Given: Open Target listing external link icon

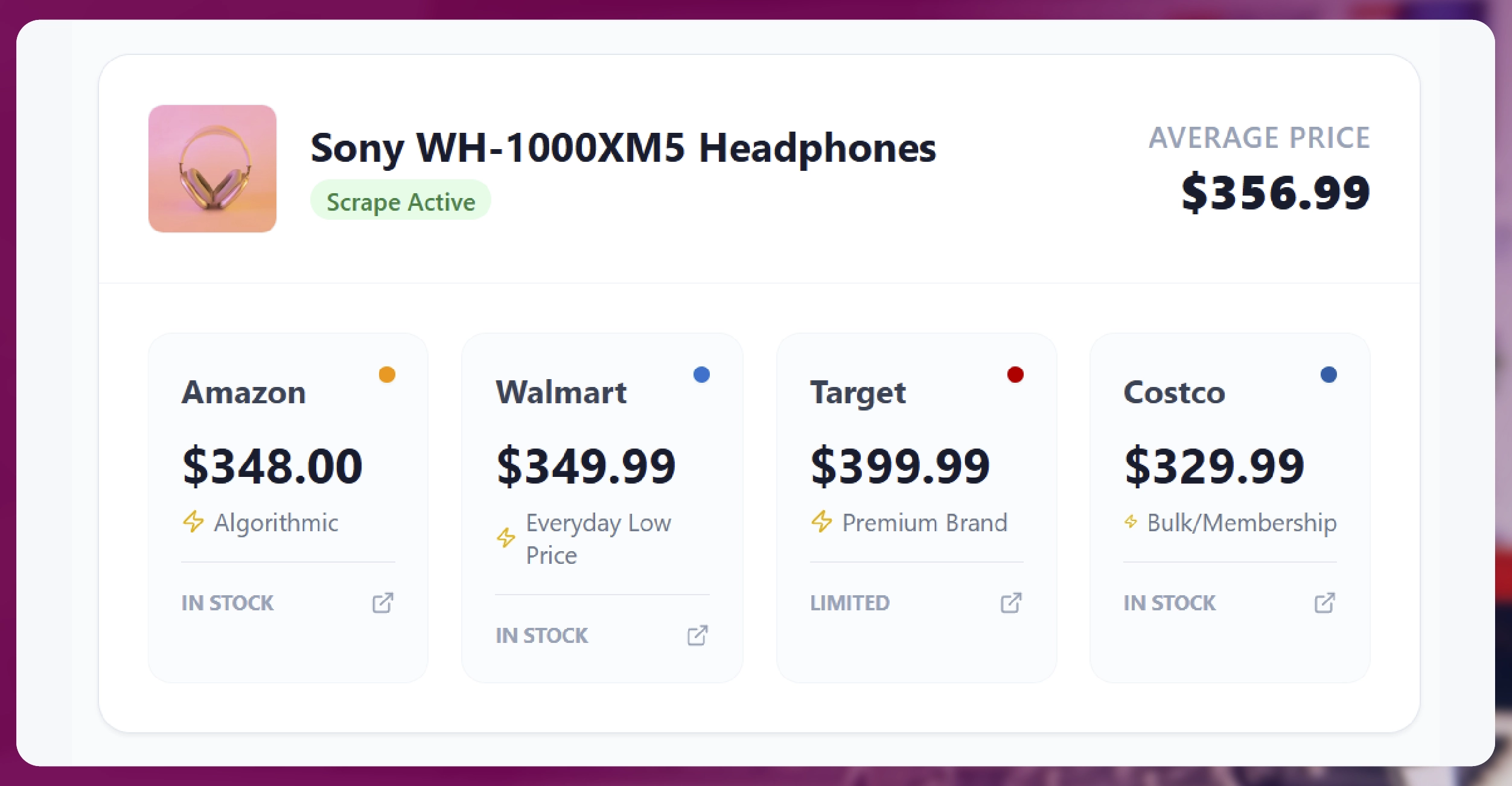Looking at the screenshot, I should (x=1011, y=602).
